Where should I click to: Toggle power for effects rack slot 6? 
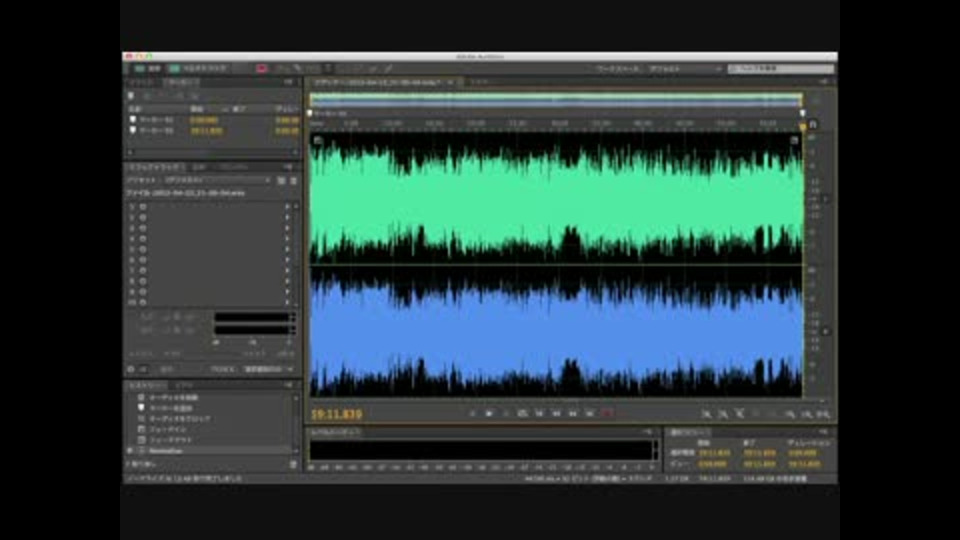pos(143,260)
